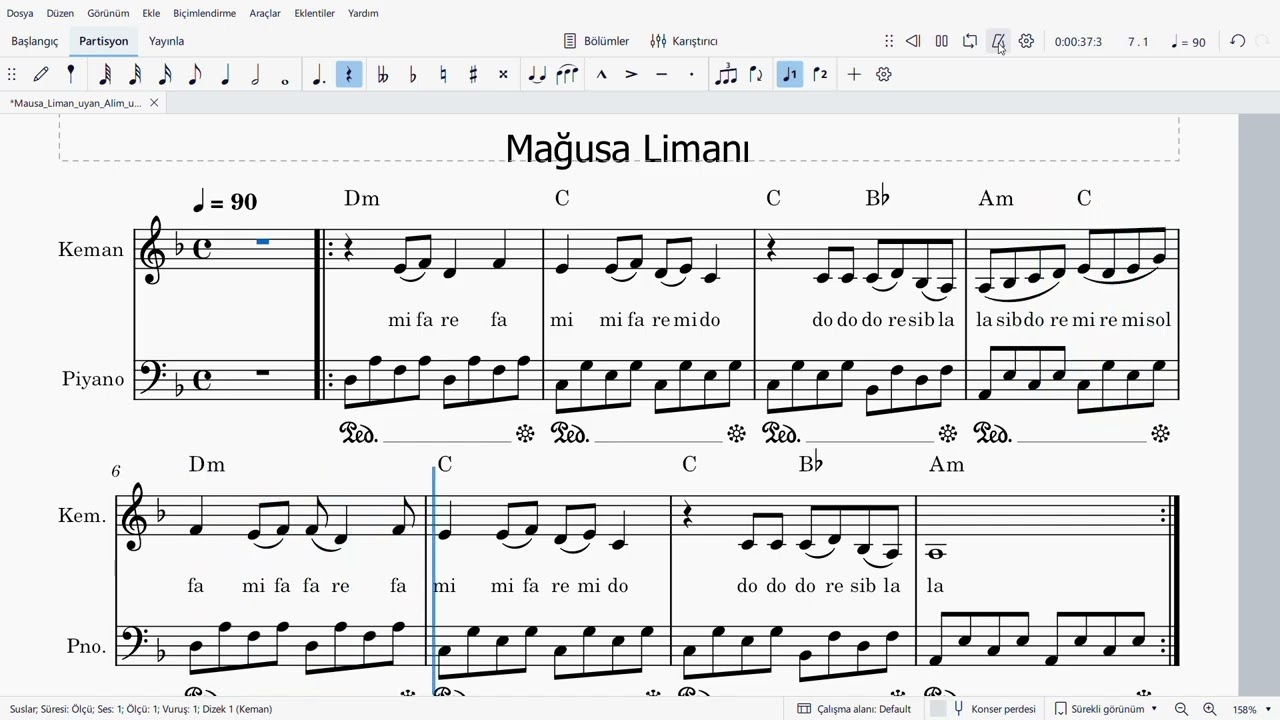The width and height of the screenshot is (1280, 720).
Task: Switch to the Başlangıç tab
Action: pyautogui.click(x=35, y=41)
